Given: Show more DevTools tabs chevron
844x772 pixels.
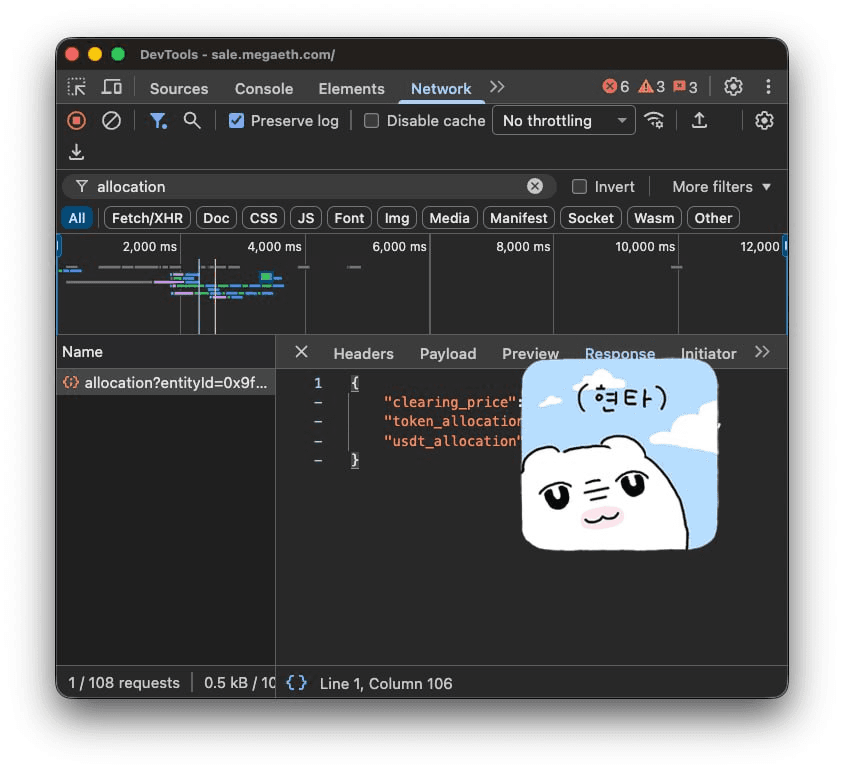Looking at the screenshot, I should 497,87.
